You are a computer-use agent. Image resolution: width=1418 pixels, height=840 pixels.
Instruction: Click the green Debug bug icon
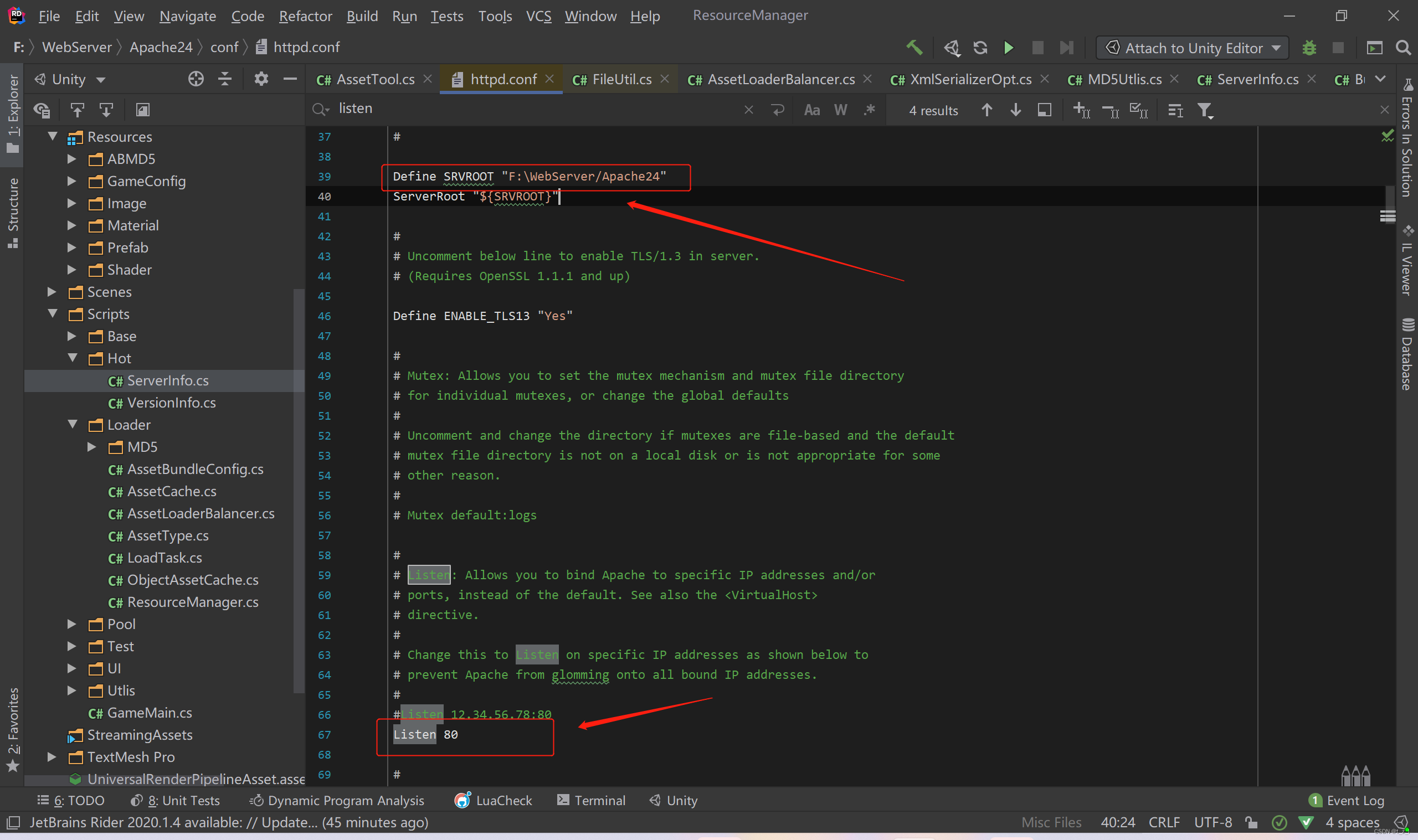coord(1309,48)
